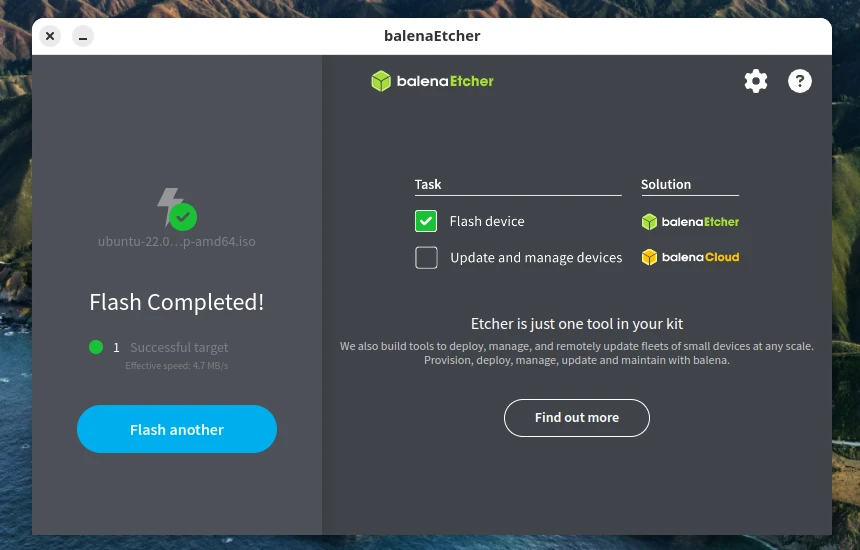Click the "Provision, deploy, manage" description line
The image size is (860, 550).
(577, 360)
